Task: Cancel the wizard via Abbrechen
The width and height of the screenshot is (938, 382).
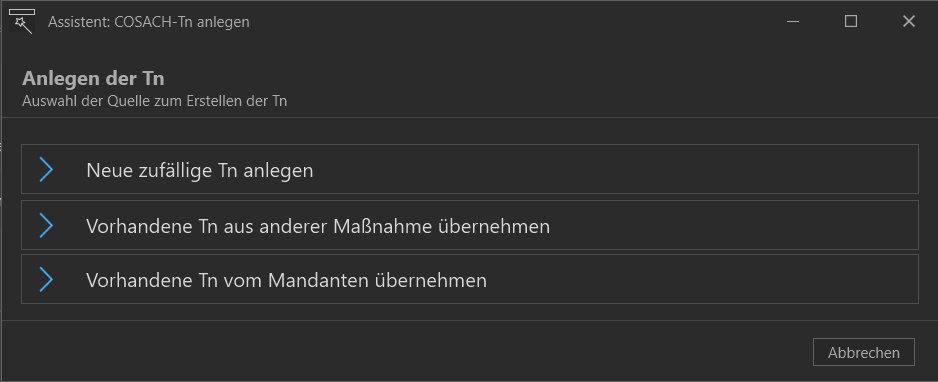Action: [864, 352]
